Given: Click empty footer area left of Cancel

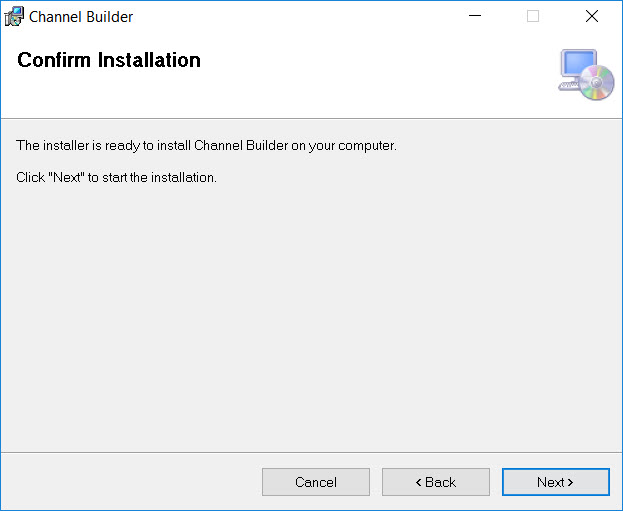Looking at the screenshot, I should (130, 482).
